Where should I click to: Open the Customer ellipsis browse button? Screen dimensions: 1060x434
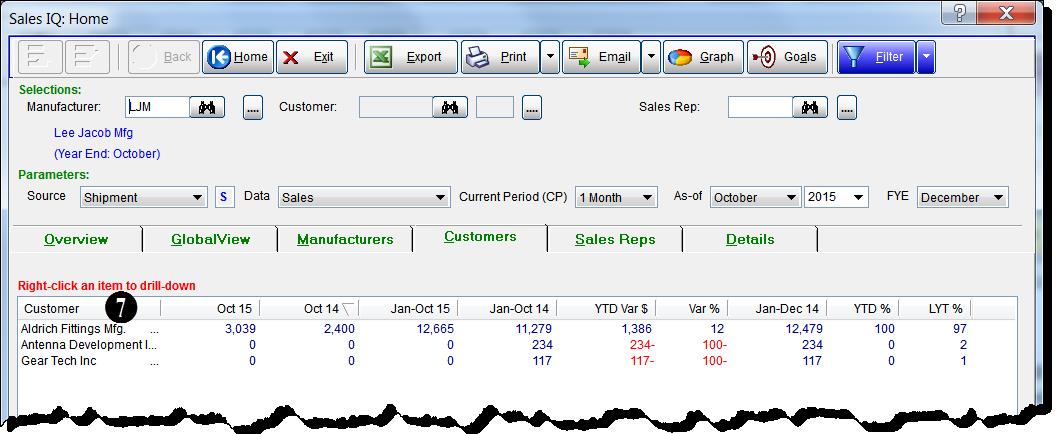pyautogui.click(x=532, y=107)
